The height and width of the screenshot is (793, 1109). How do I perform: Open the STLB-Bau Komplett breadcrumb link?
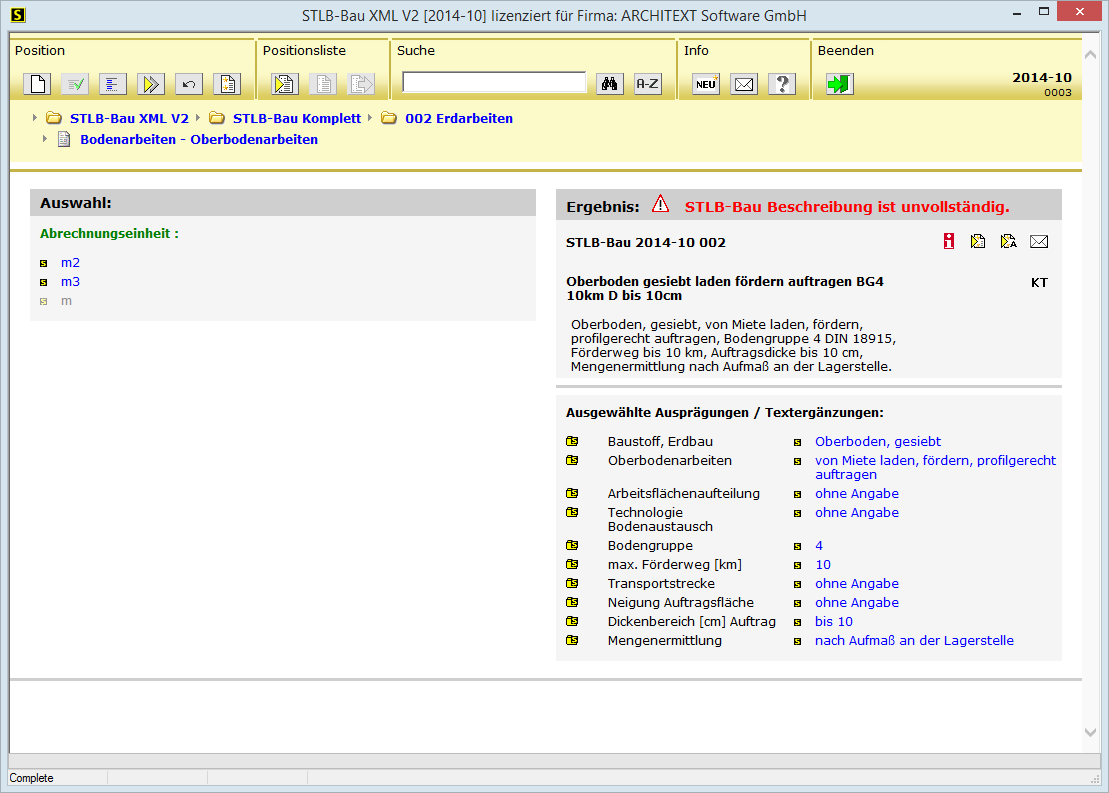[297, 118]
